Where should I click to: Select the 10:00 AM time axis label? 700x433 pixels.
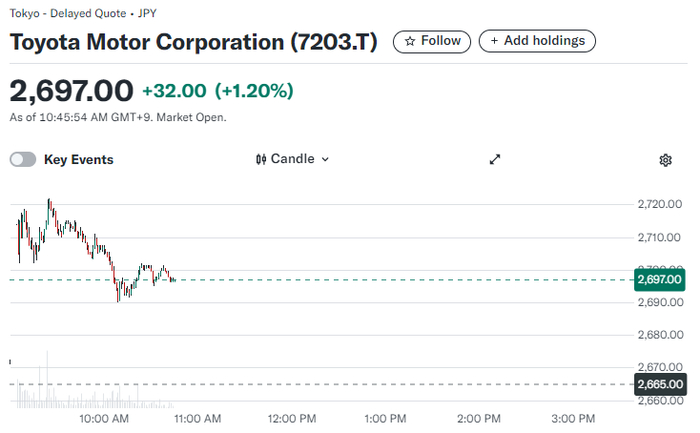pos(104,418)
